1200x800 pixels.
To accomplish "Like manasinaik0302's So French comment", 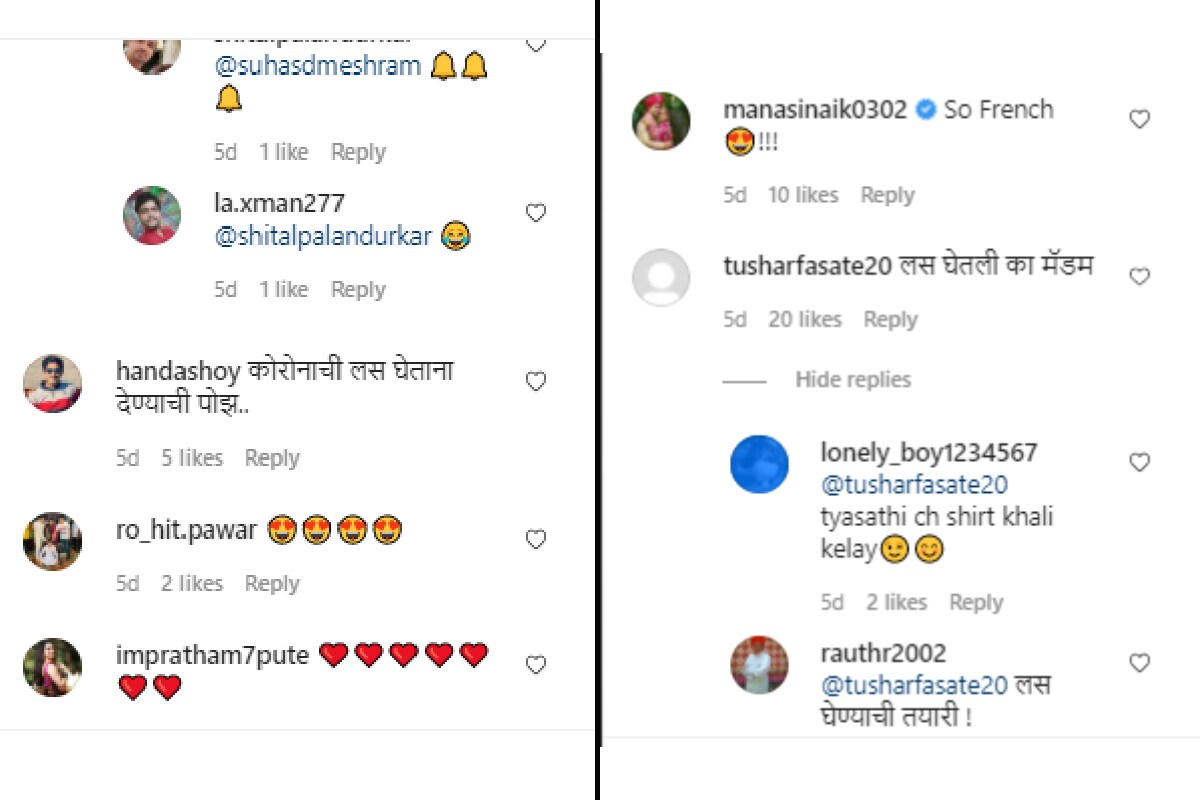I will pos(1139,120).
